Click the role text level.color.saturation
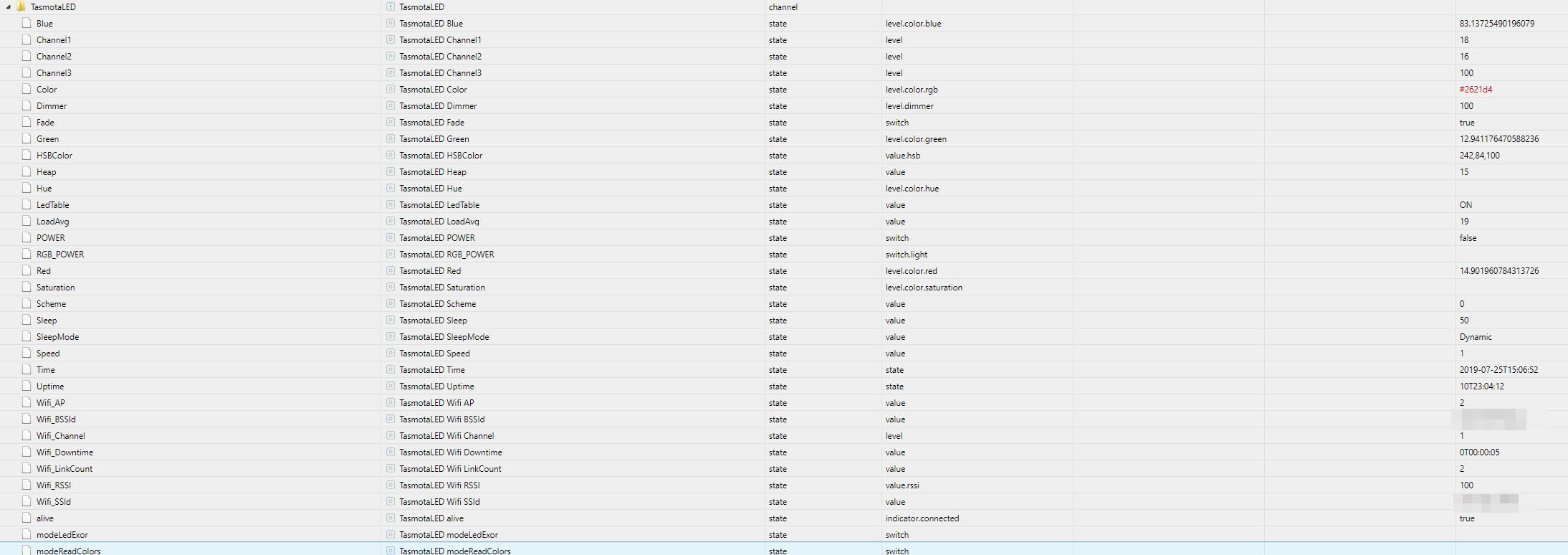 point(924,287)
